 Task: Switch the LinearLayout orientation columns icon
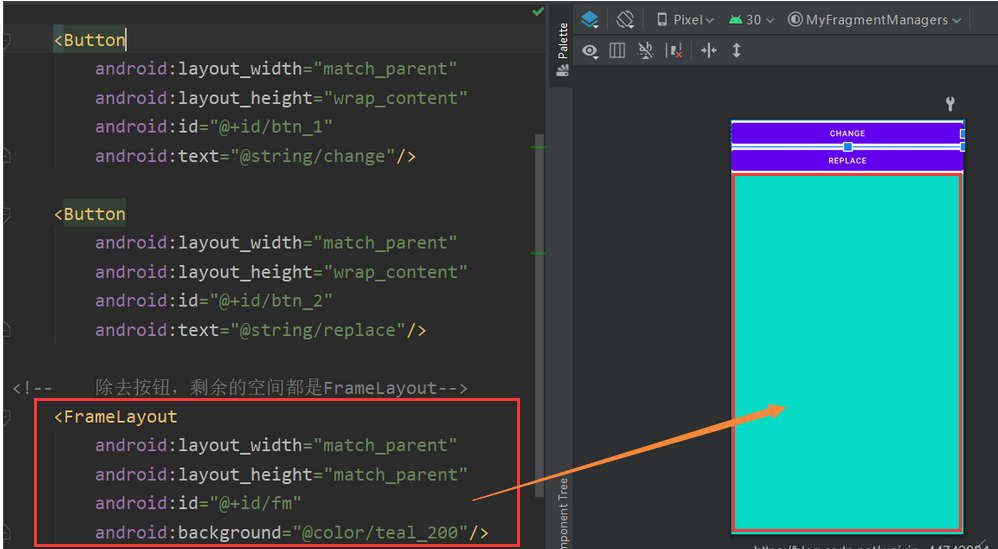pyautogui.click(x=617, y=50)
